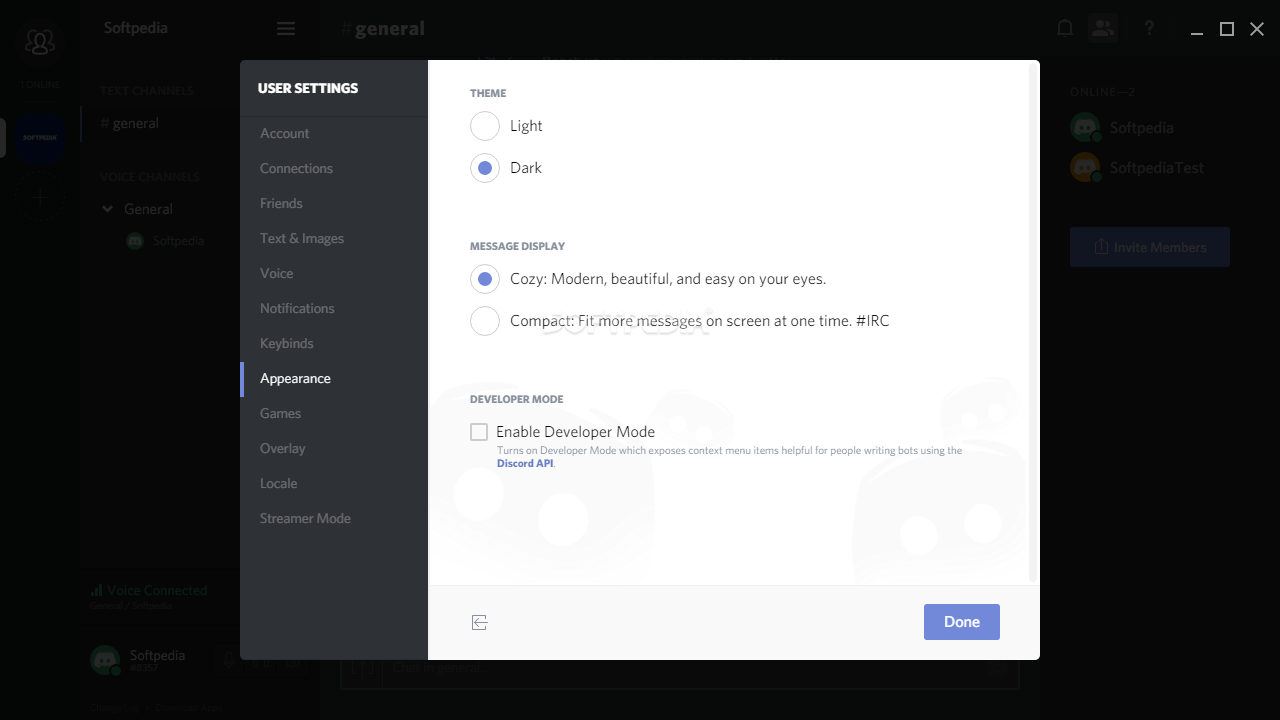Open Text & Images settings tab
Image resolution: width=1280 pixels, height=720 pixels.
click(x=334, y=239)
